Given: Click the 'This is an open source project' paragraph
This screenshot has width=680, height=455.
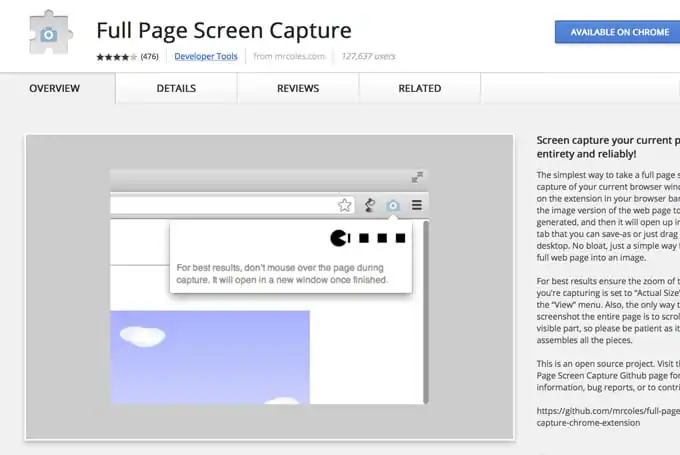Looking at the screenshot, I should click(608, 376).
